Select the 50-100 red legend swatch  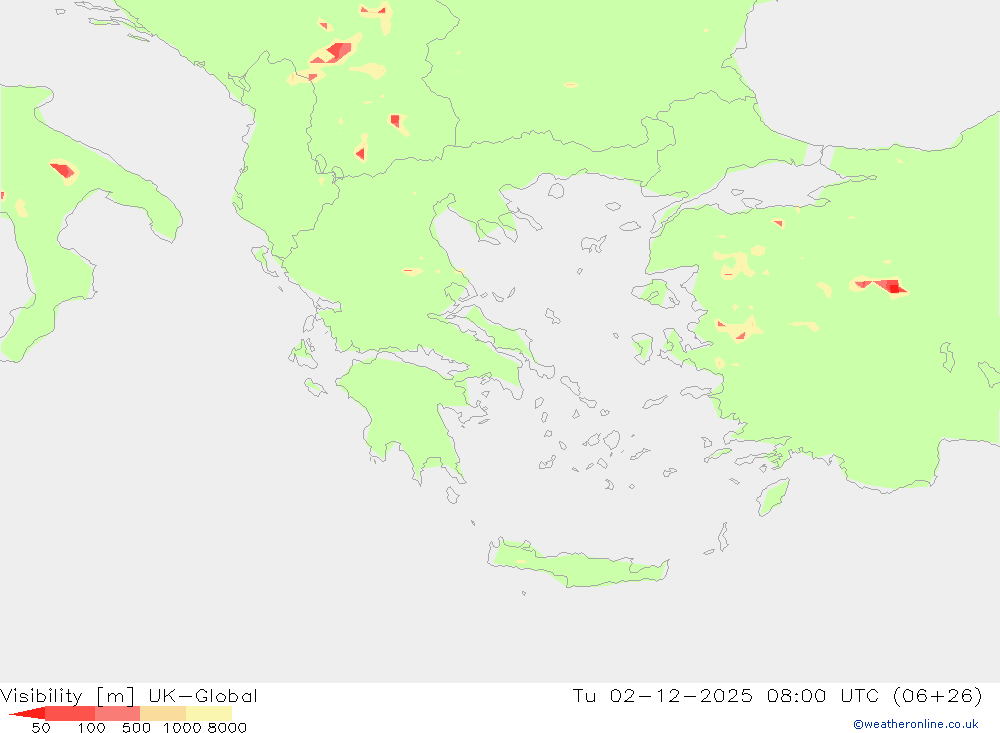click(70, 713)
